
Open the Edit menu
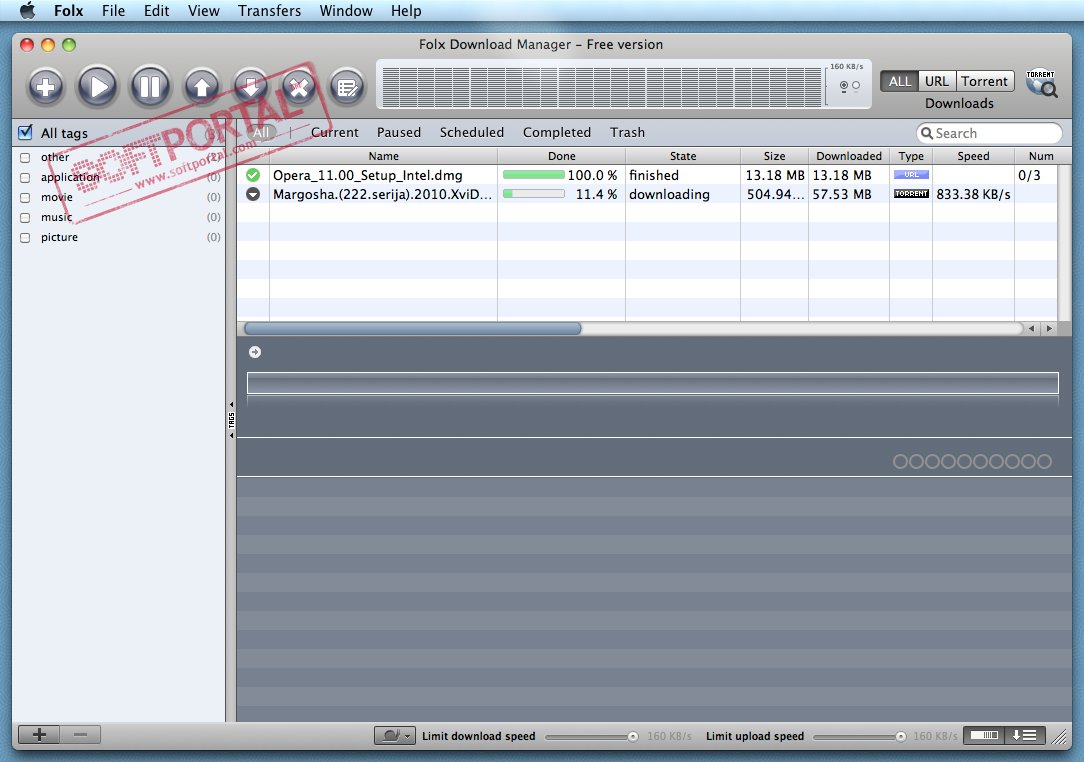[156, 11]
